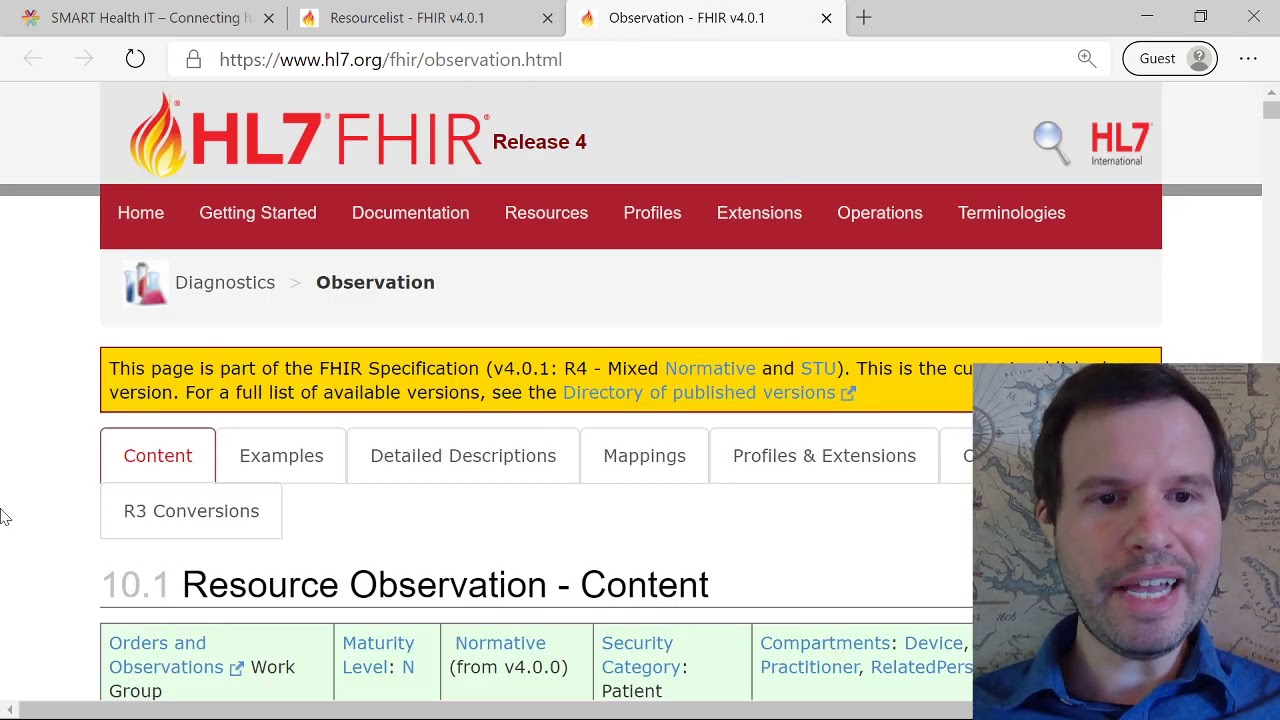
Task: Click the Normative status link in the table
Action: 500,643
